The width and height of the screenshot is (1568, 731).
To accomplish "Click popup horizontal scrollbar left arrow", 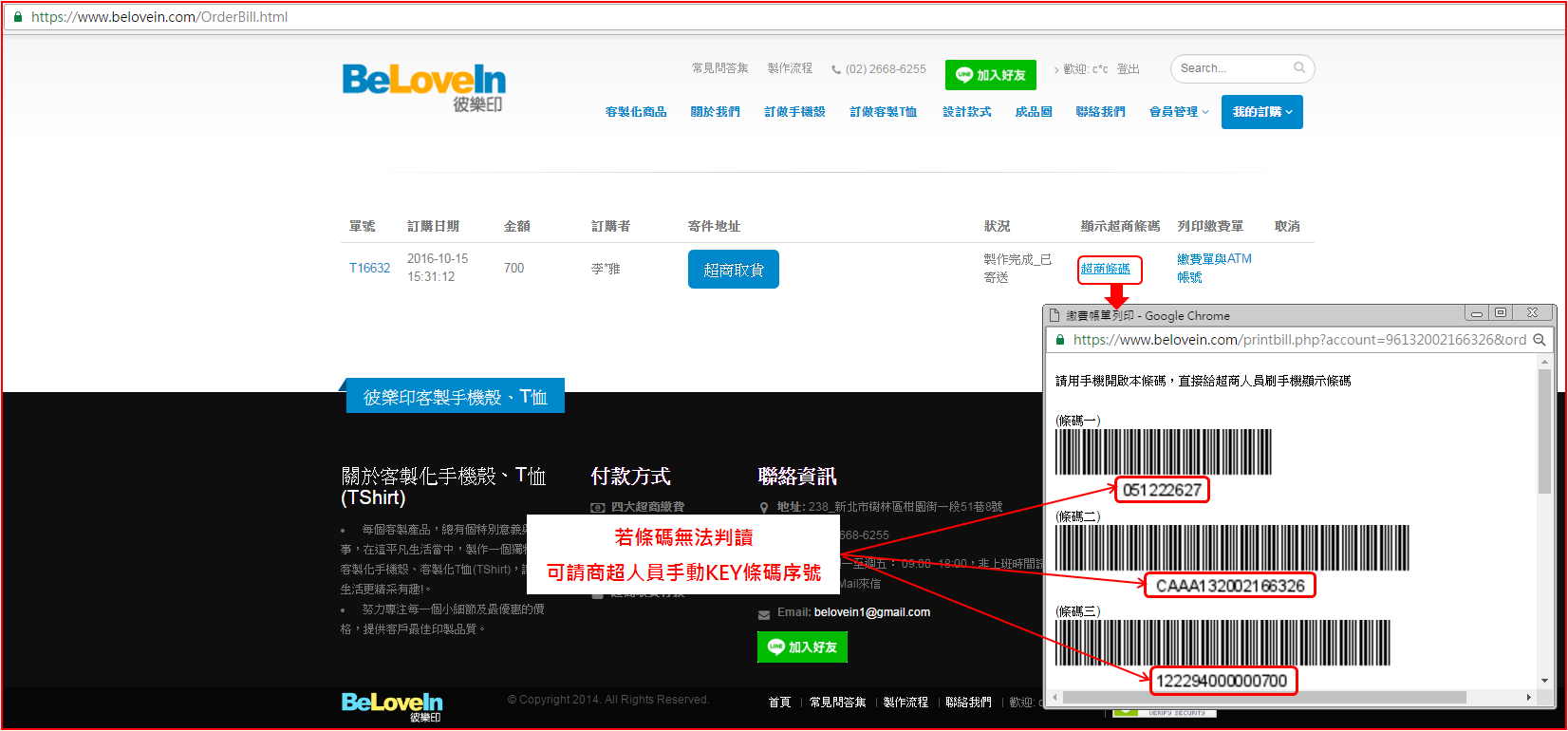I will pos(1055,697).
